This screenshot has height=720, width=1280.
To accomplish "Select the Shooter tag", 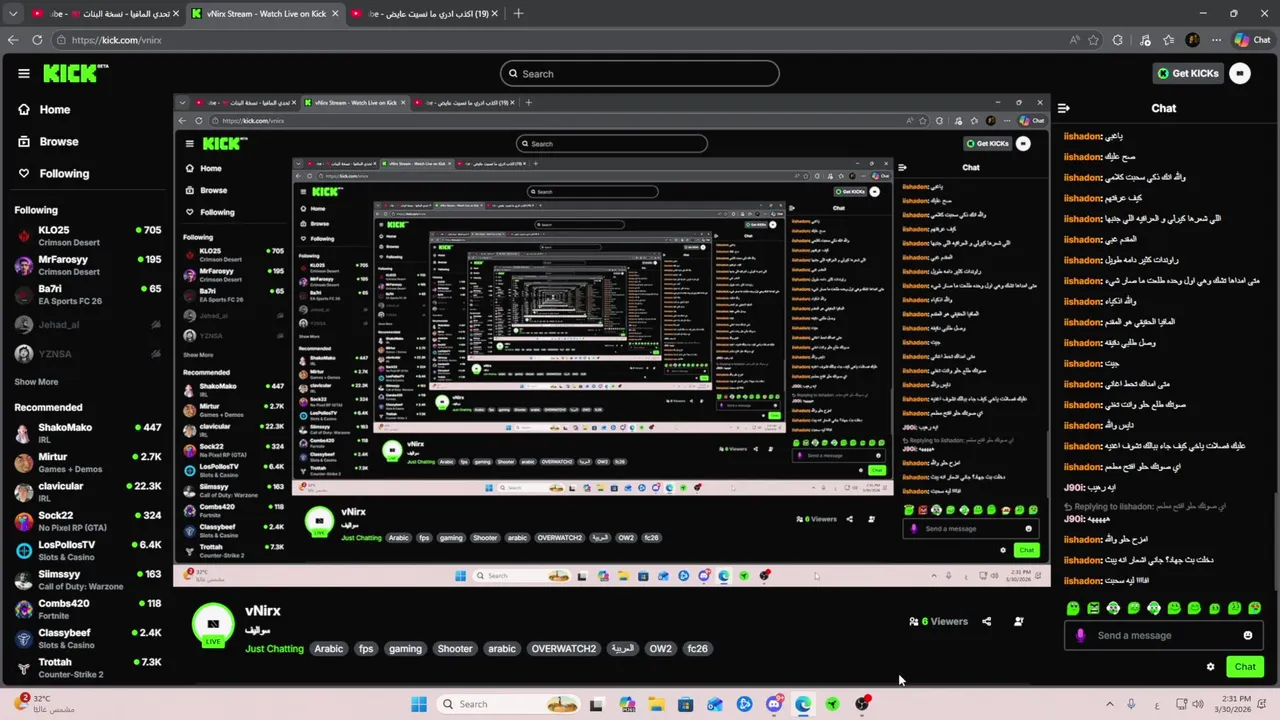I will (x=455, y=649).
